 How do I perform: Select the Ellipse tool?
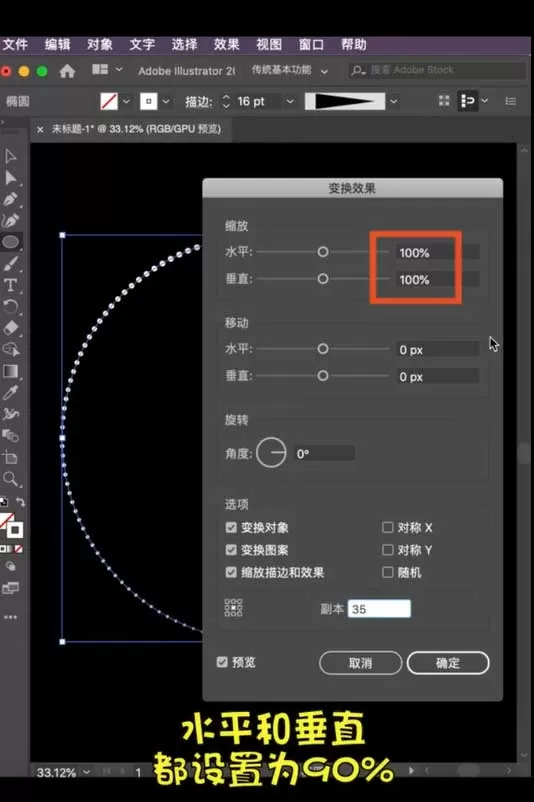click(11, 242)
